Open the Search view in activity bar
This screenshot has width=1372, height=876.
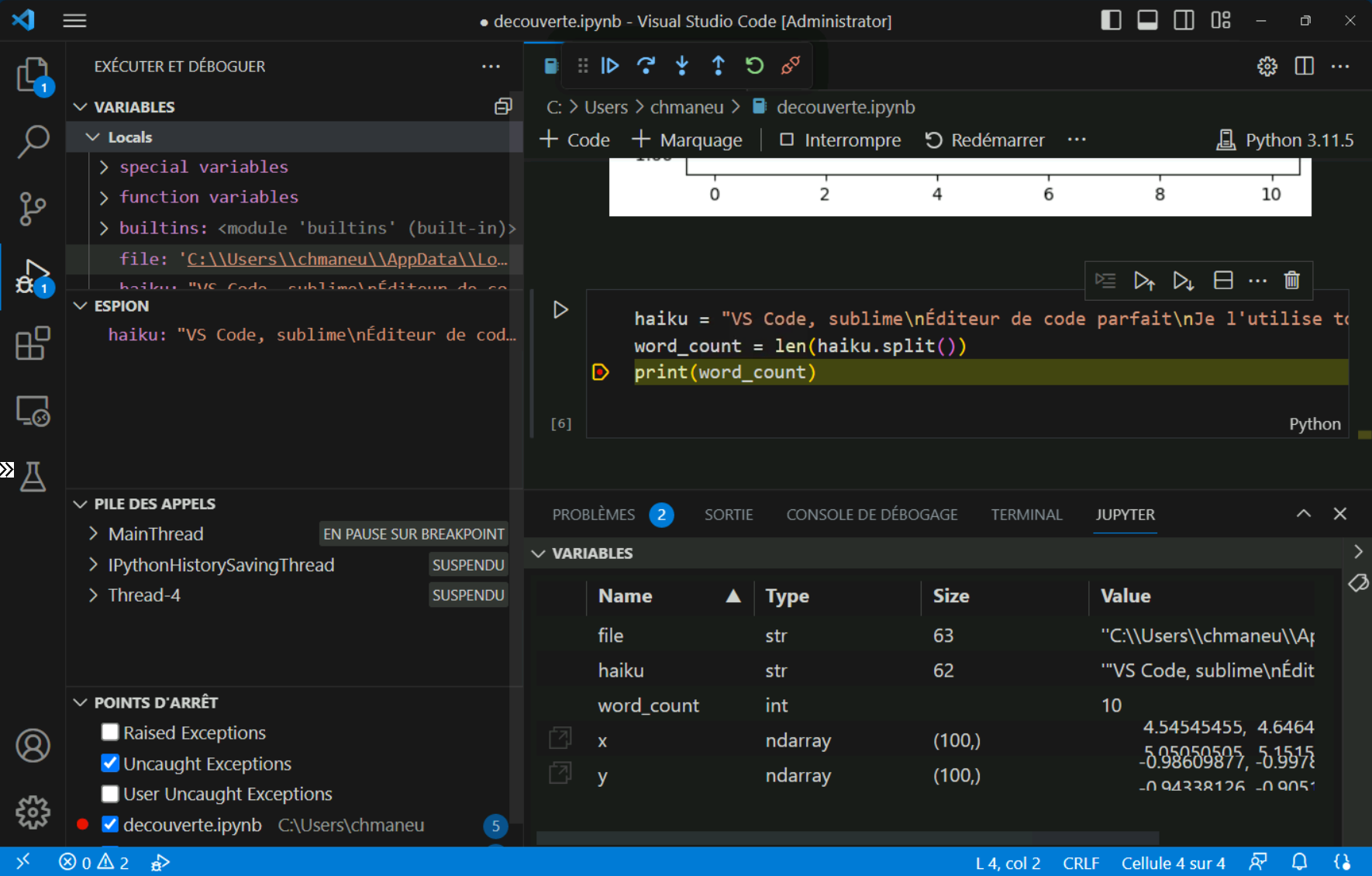coord(33,143)
